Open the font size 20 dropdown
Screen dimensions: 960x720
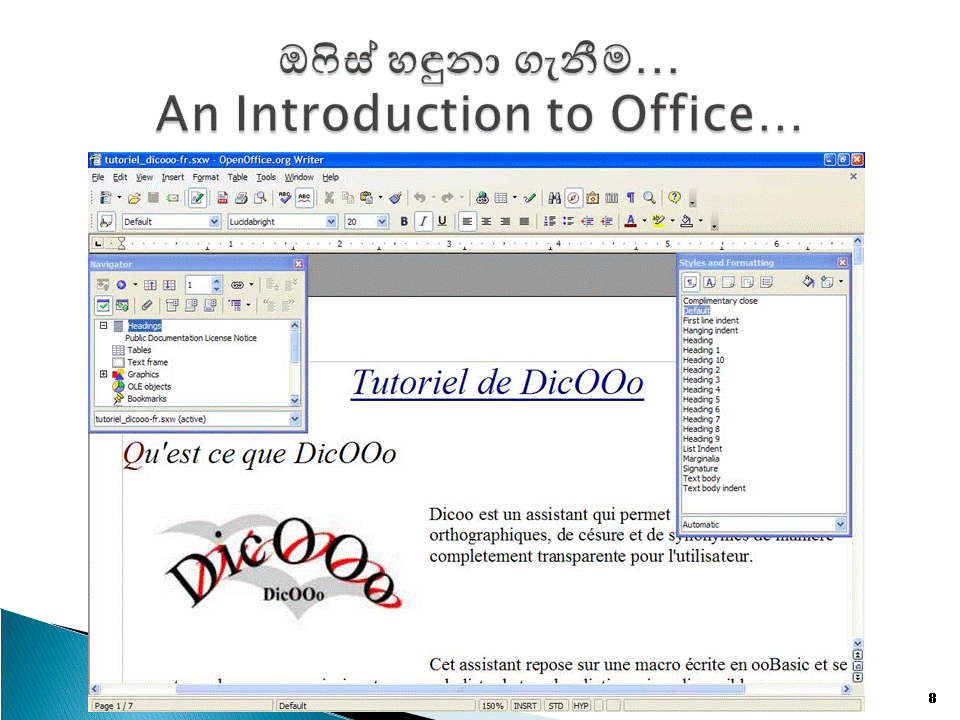point(382,222)
